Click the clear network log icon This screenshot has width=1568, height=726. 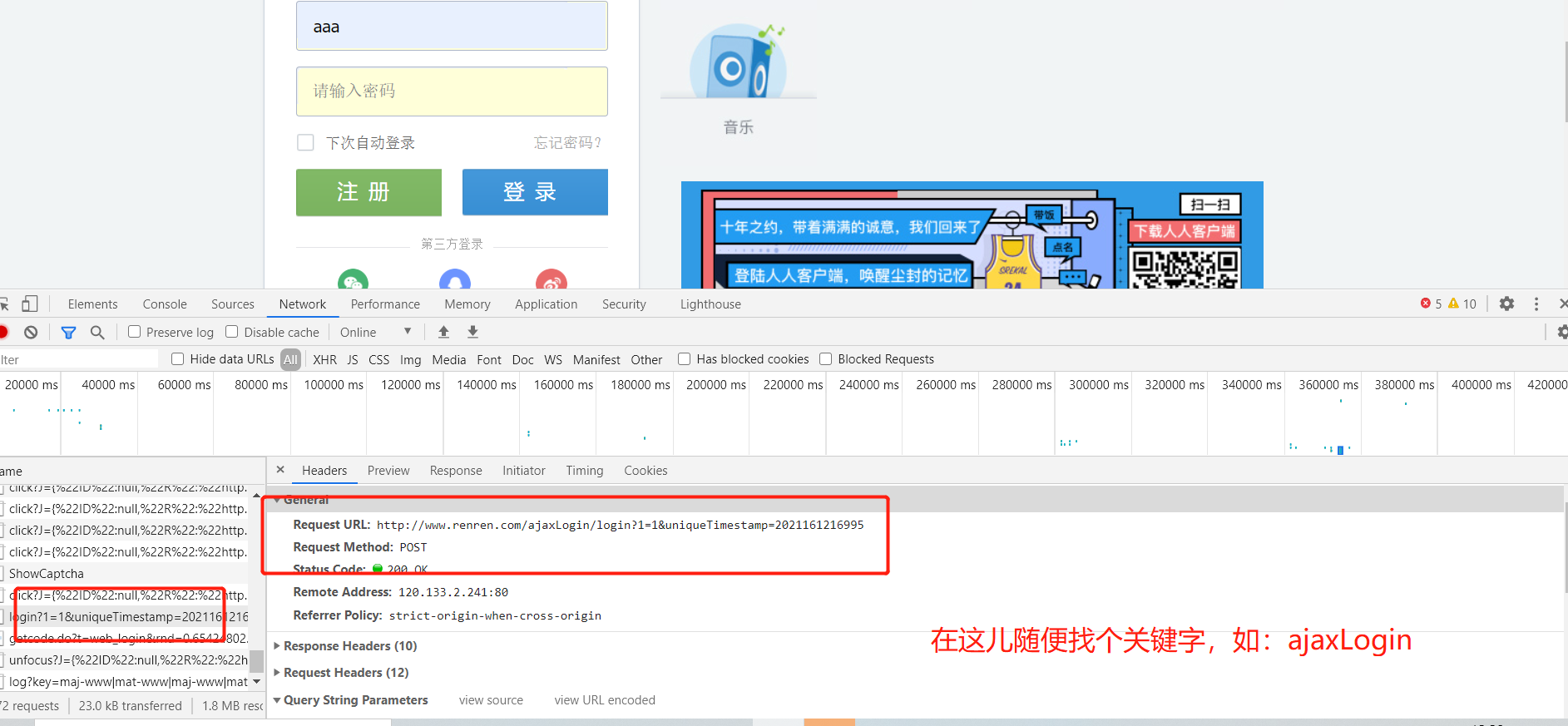click(31, 332)
